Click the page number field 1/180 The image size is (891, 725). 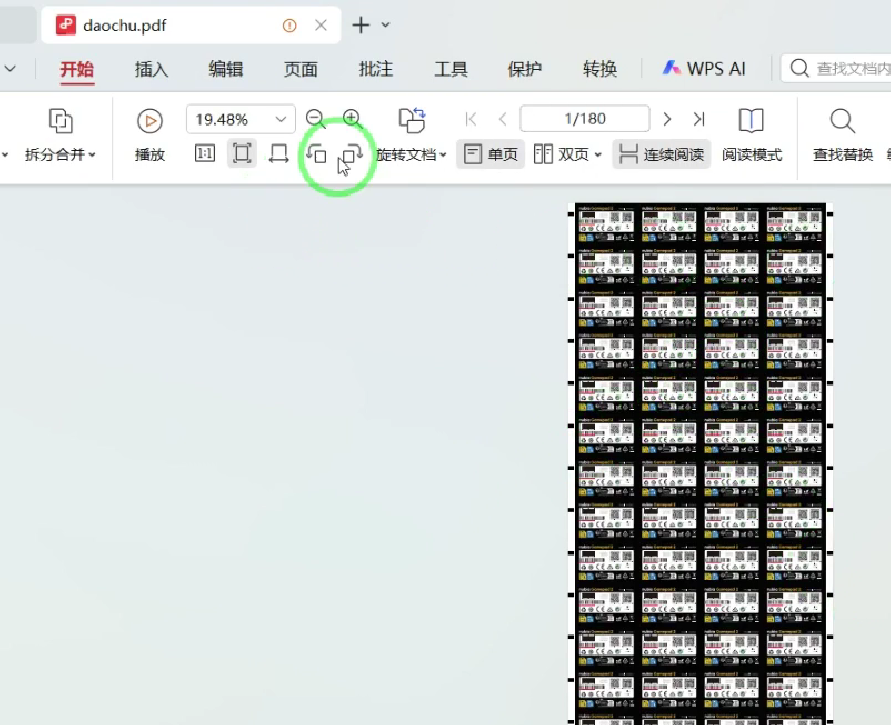(x=585, y=119)
